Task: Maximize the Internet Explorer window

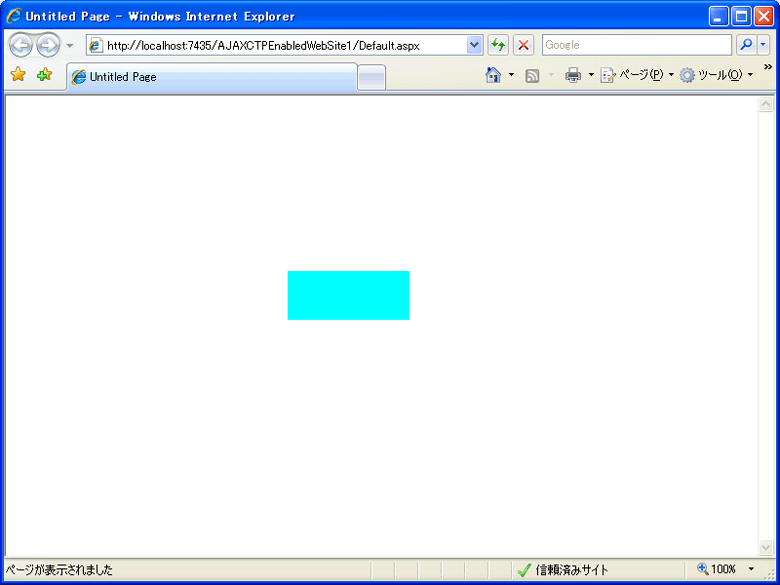Action: click(x=741, y=17)
